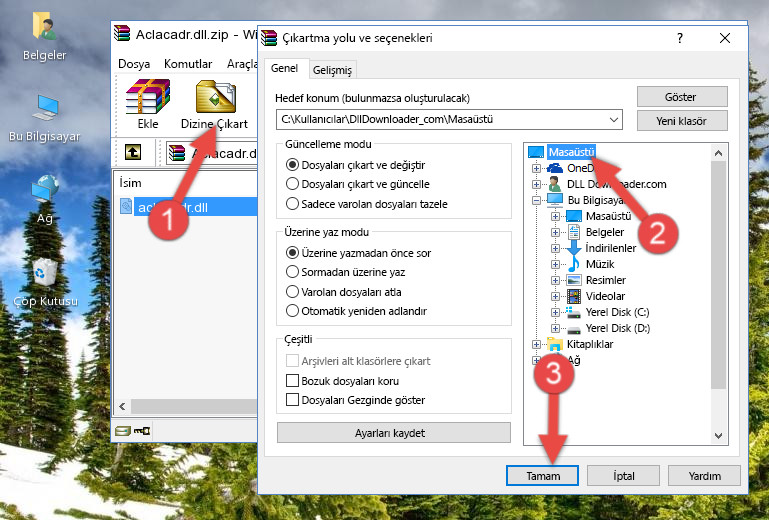The image size is (769, 520).
Task: Switch to the Genel tab
Action: tap(284, 68)
